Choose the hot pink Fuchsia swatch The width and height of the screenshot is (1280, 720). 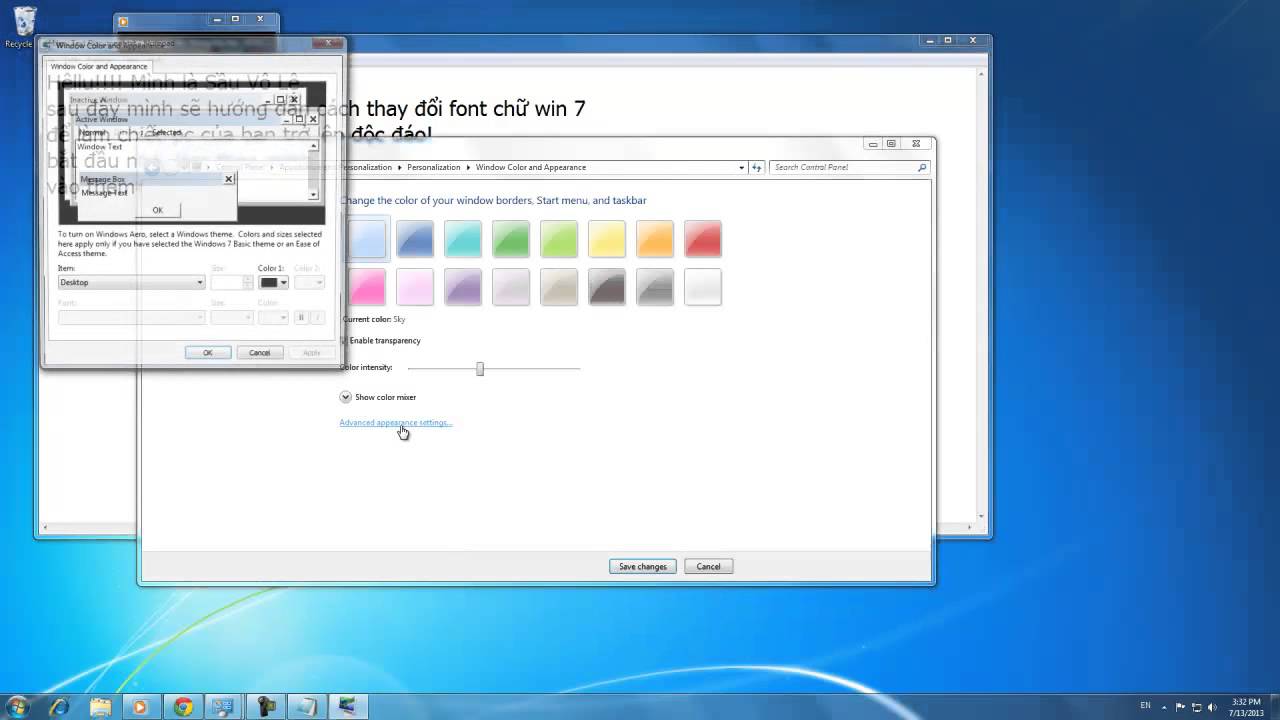367,287
